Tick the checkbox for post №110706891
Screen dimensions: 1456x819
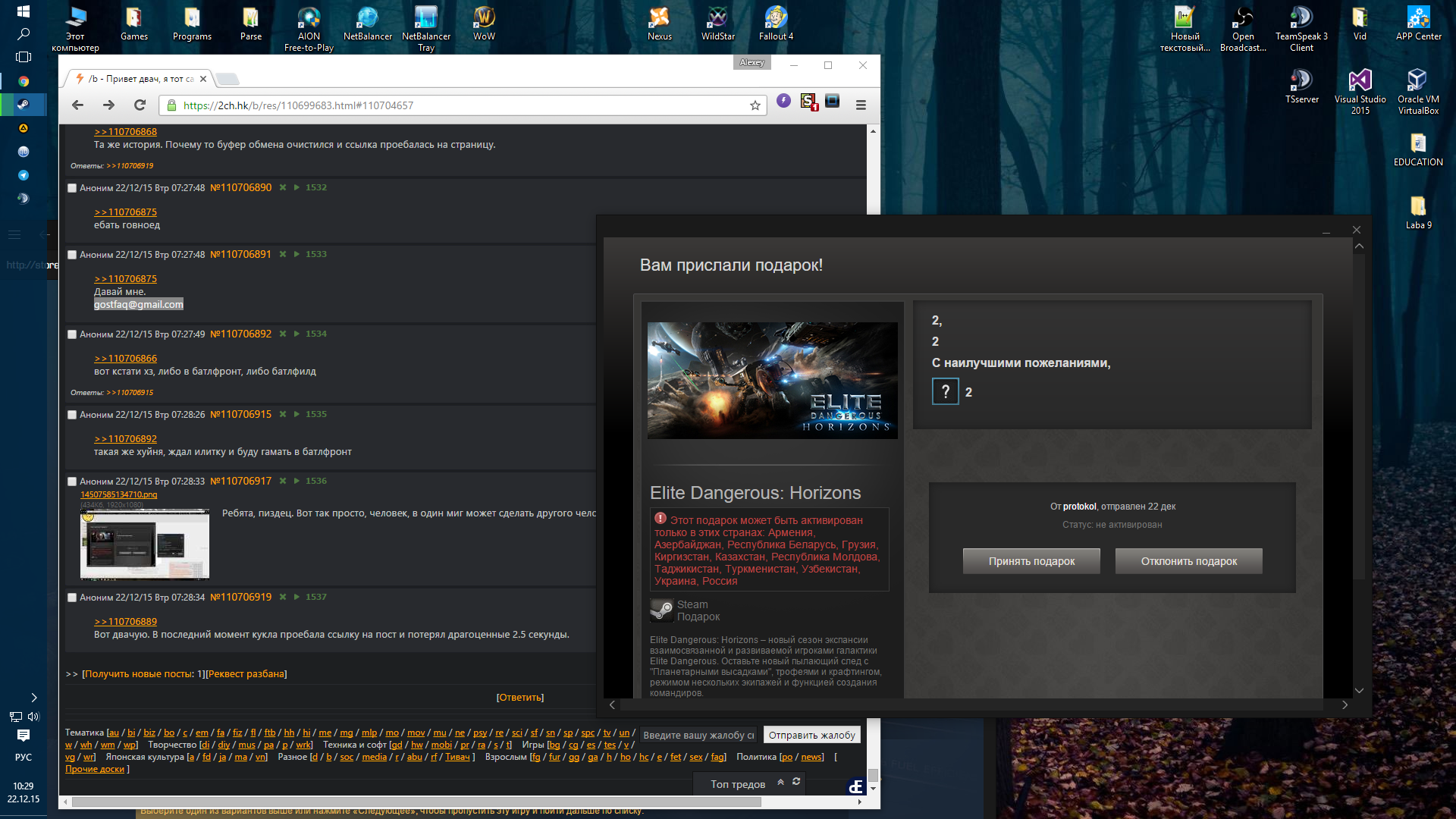tap(72, 255)
